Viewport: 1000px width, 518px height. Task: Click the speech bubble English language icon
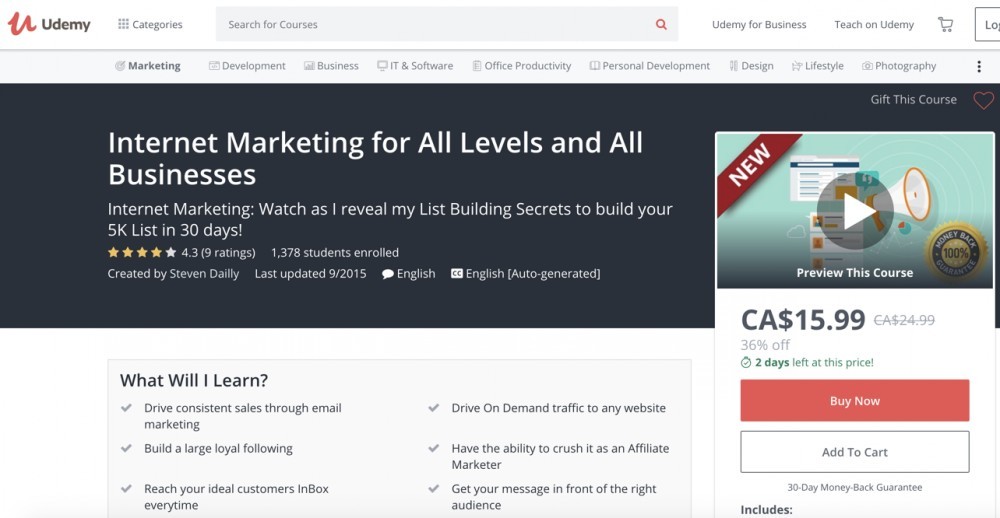(x=388, y=274)
